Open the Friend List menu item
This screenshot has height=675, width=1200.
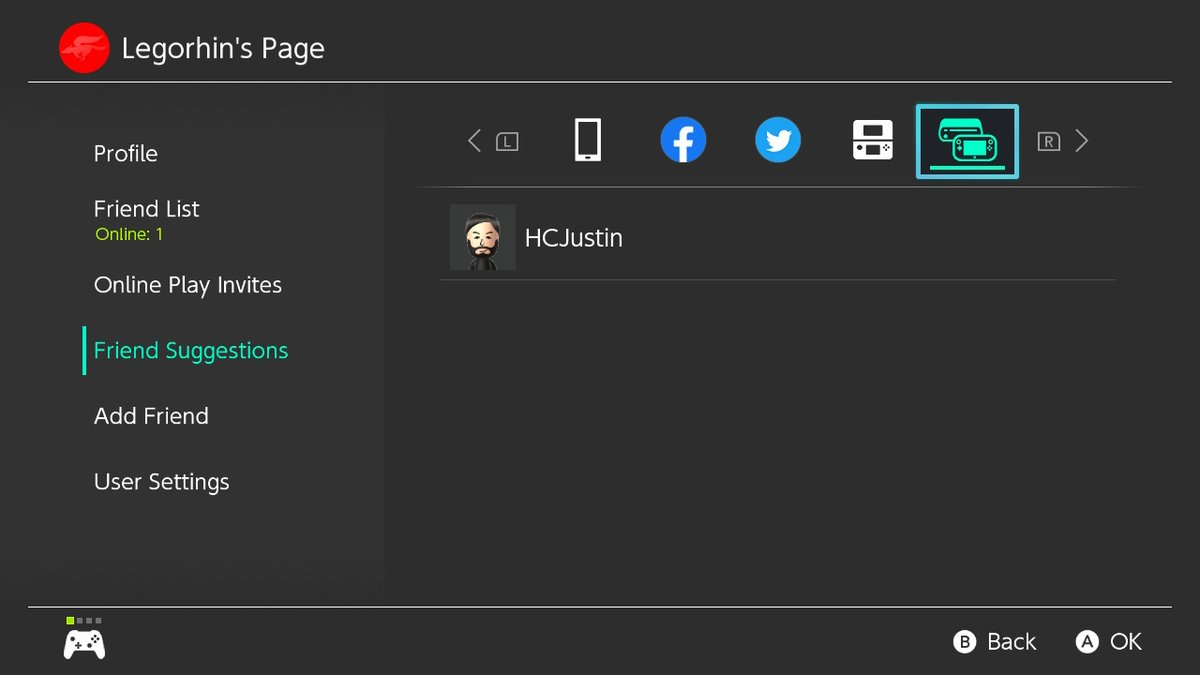pyautogui.click(x=146, y=209)
